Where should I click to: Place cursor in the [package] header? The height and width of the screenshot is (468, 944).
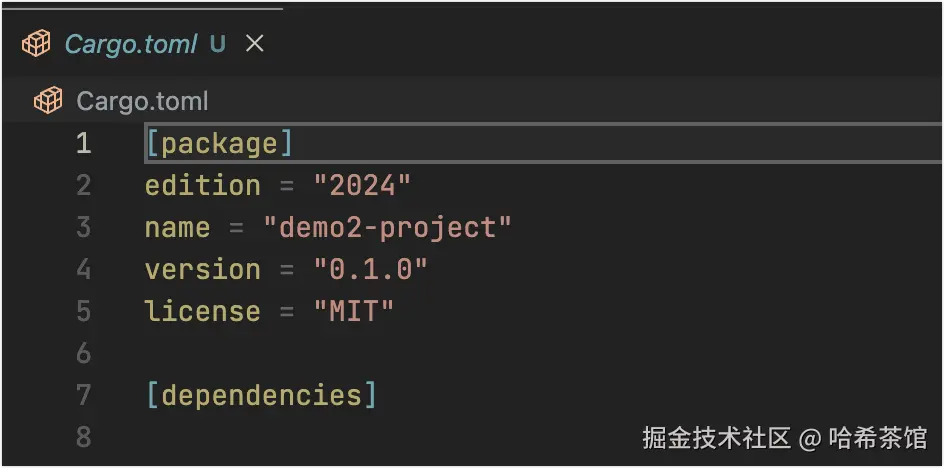tap(219, 144)
